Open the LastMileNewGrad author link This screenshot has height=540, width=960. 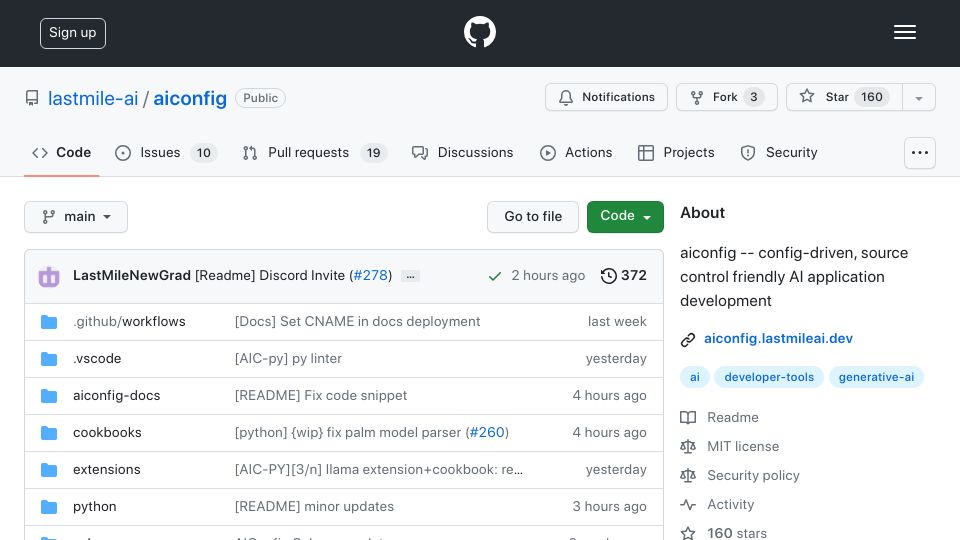coord(132,276)
